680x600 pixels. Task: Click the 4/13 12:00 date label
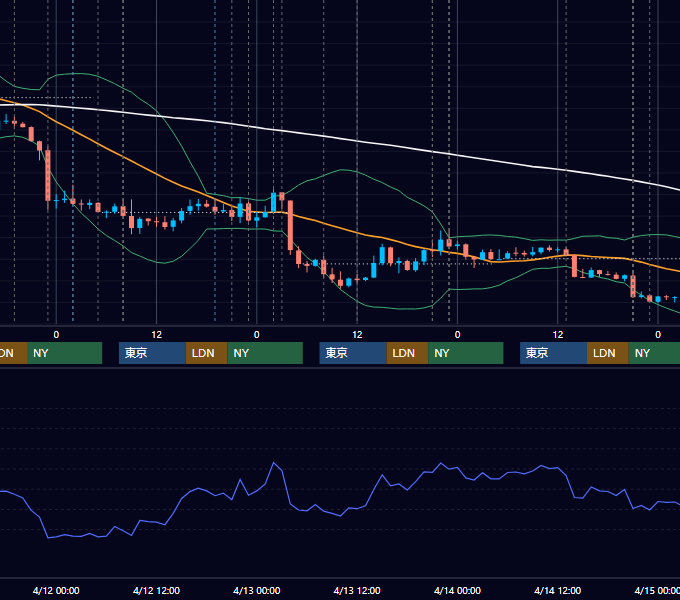[x=357, y=590]
